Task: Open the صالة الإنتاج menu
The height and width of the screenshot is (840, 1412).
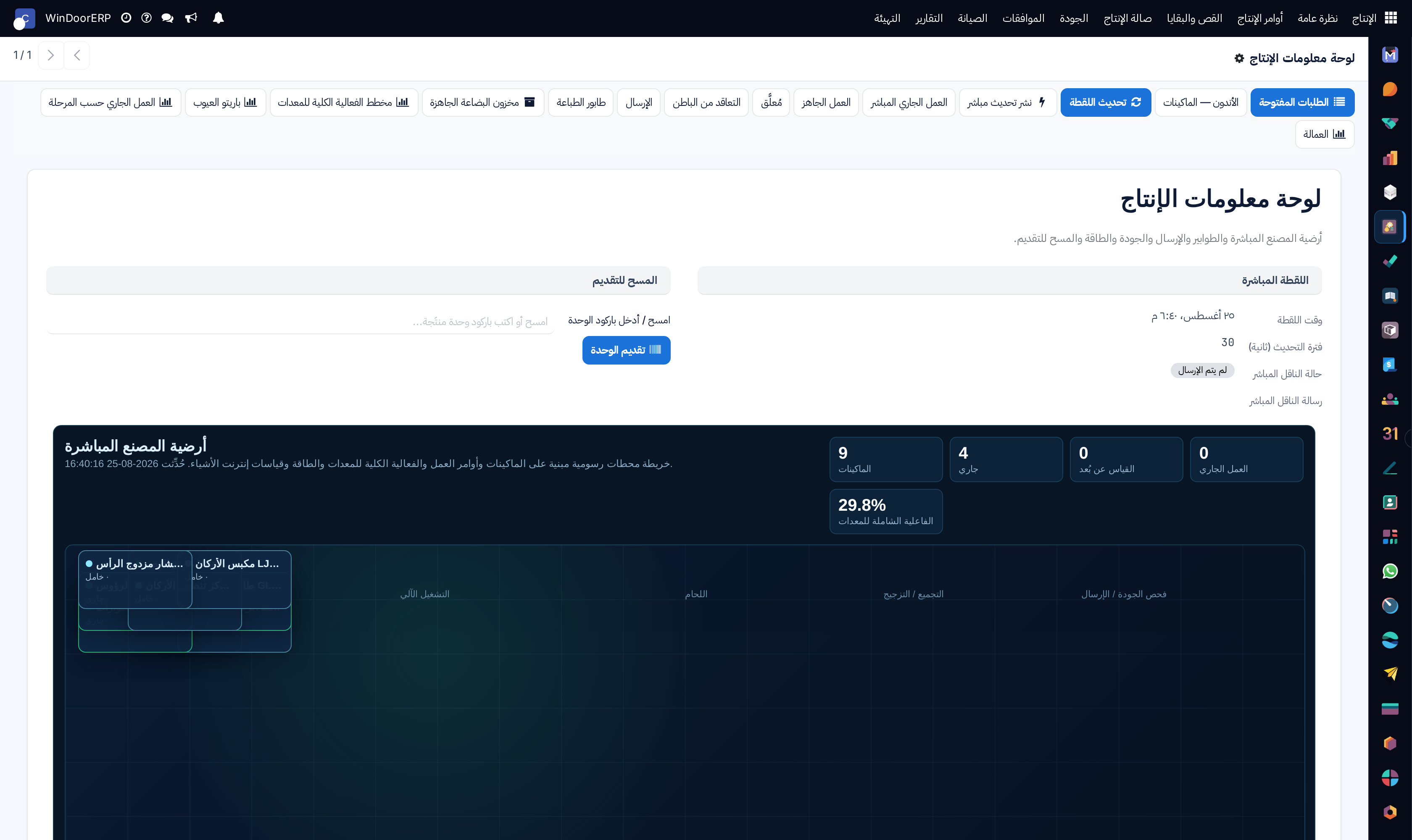Action: tap(1127, 18)
